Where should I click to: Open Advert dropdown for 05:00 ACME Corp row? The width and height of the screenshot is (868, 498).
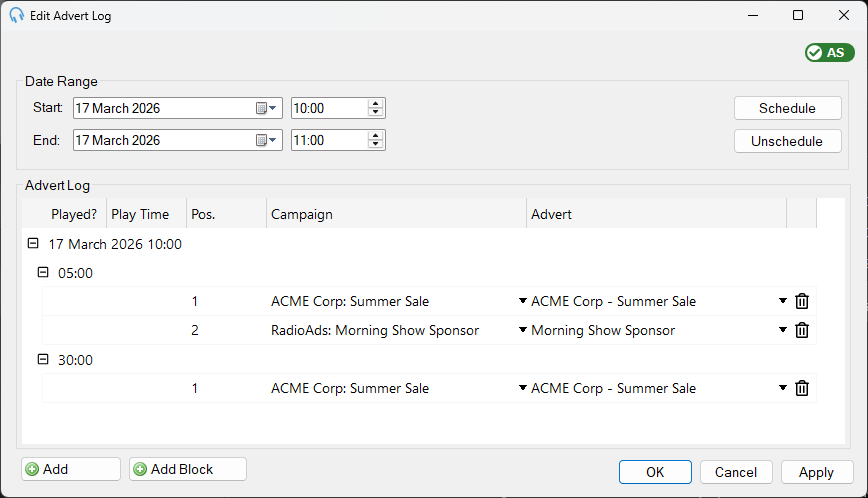click(783, 301)
